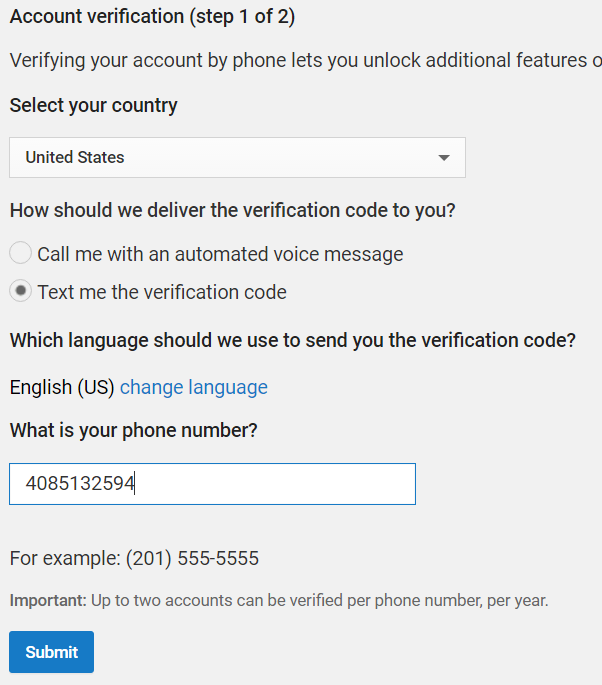Select the automated voice call radio button
This screenshot has width=602, height=685.
pos(20,253)
